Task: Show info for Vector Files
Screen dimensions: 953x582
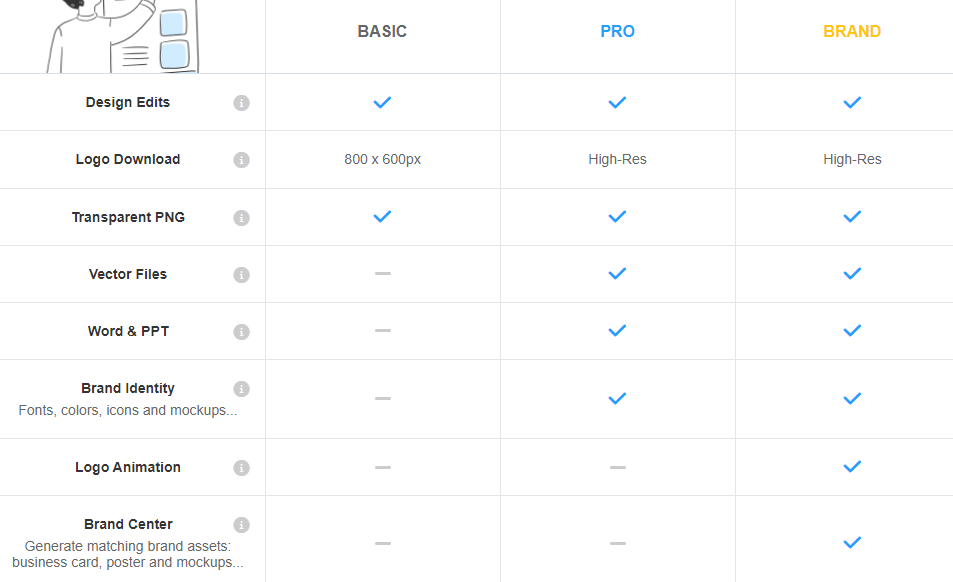Action: pyautogui.click(x=241, y=275)
